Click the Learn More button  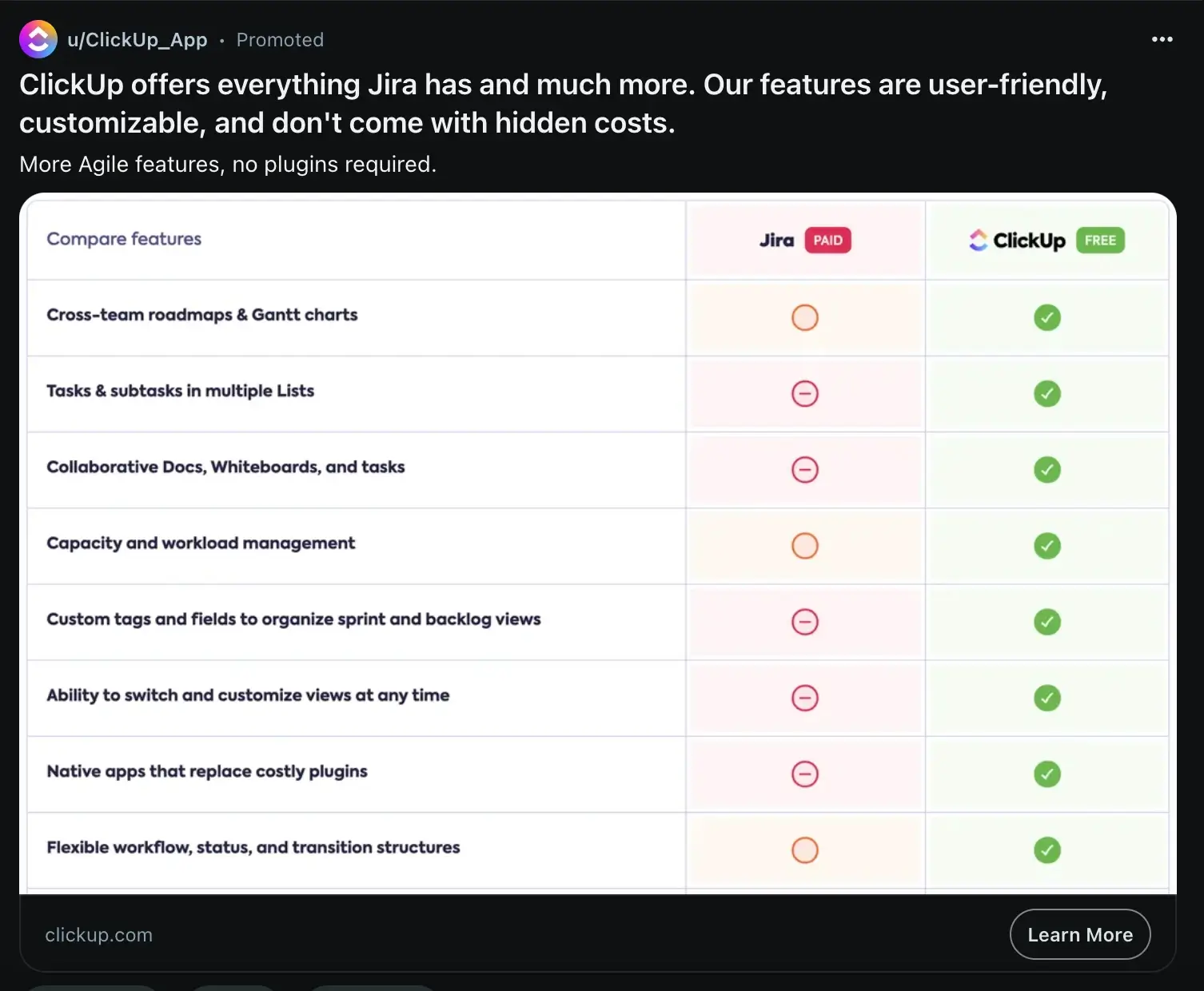[x=1080, y=934]
